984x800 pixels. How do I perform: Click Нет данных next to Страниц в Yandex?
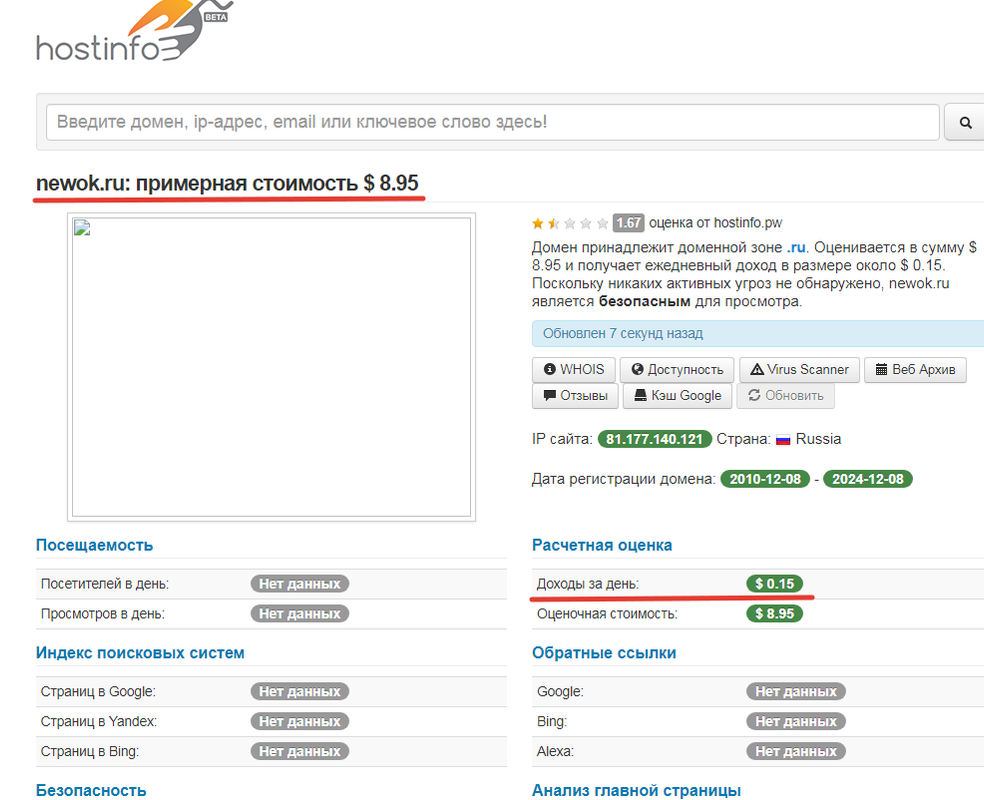[x=300, y=722]
